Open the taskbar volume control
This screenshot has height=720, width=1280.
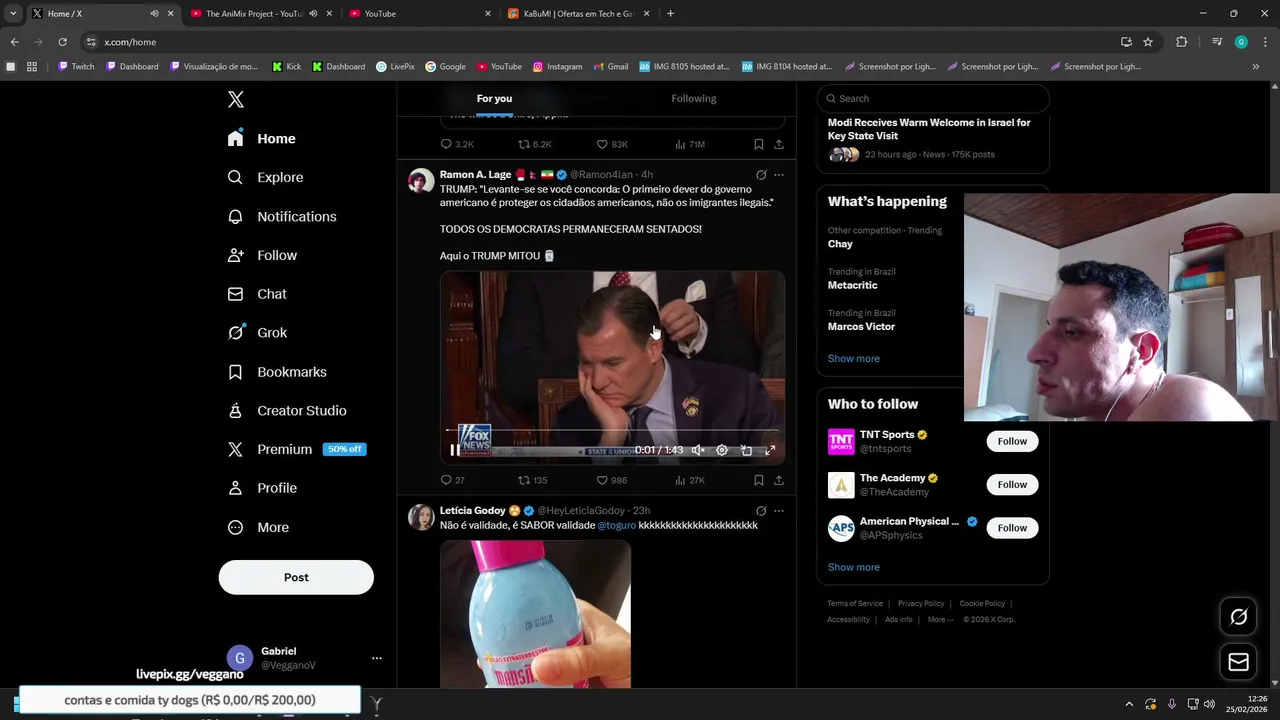[x=1210, y=704]
